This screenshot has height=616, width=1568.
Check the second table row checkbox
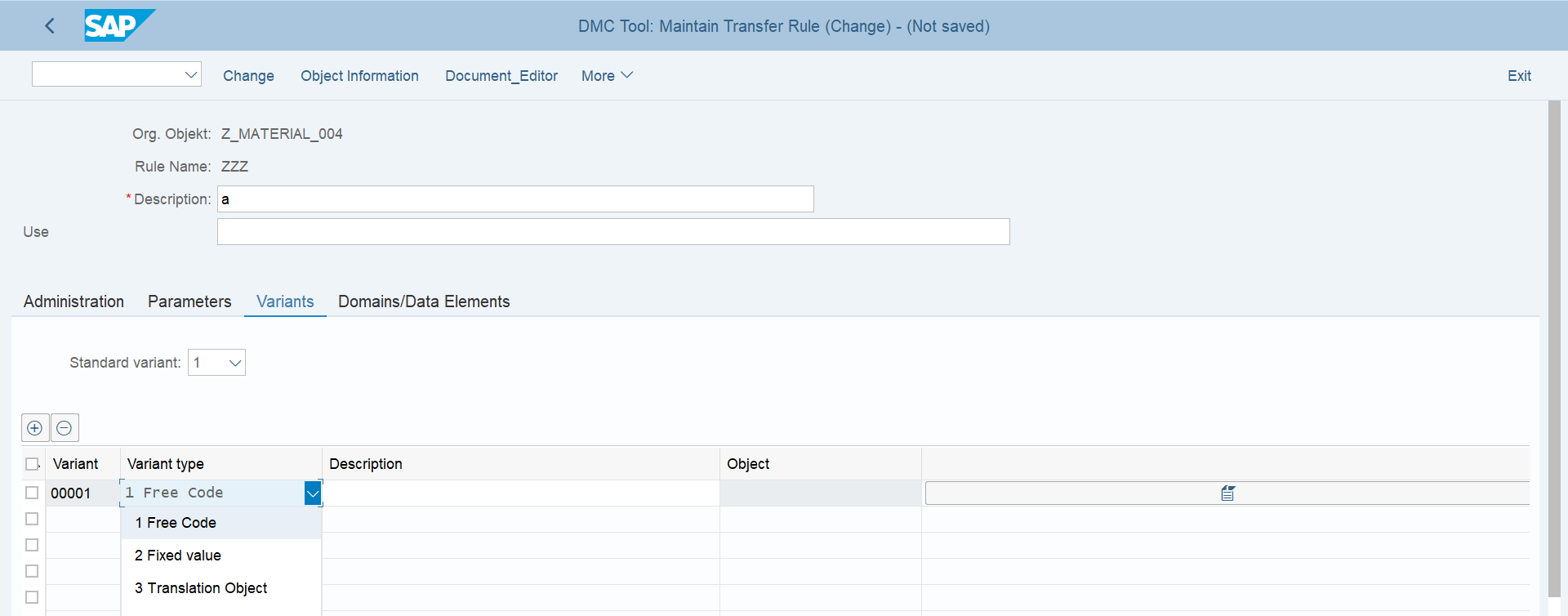[32, 519]
